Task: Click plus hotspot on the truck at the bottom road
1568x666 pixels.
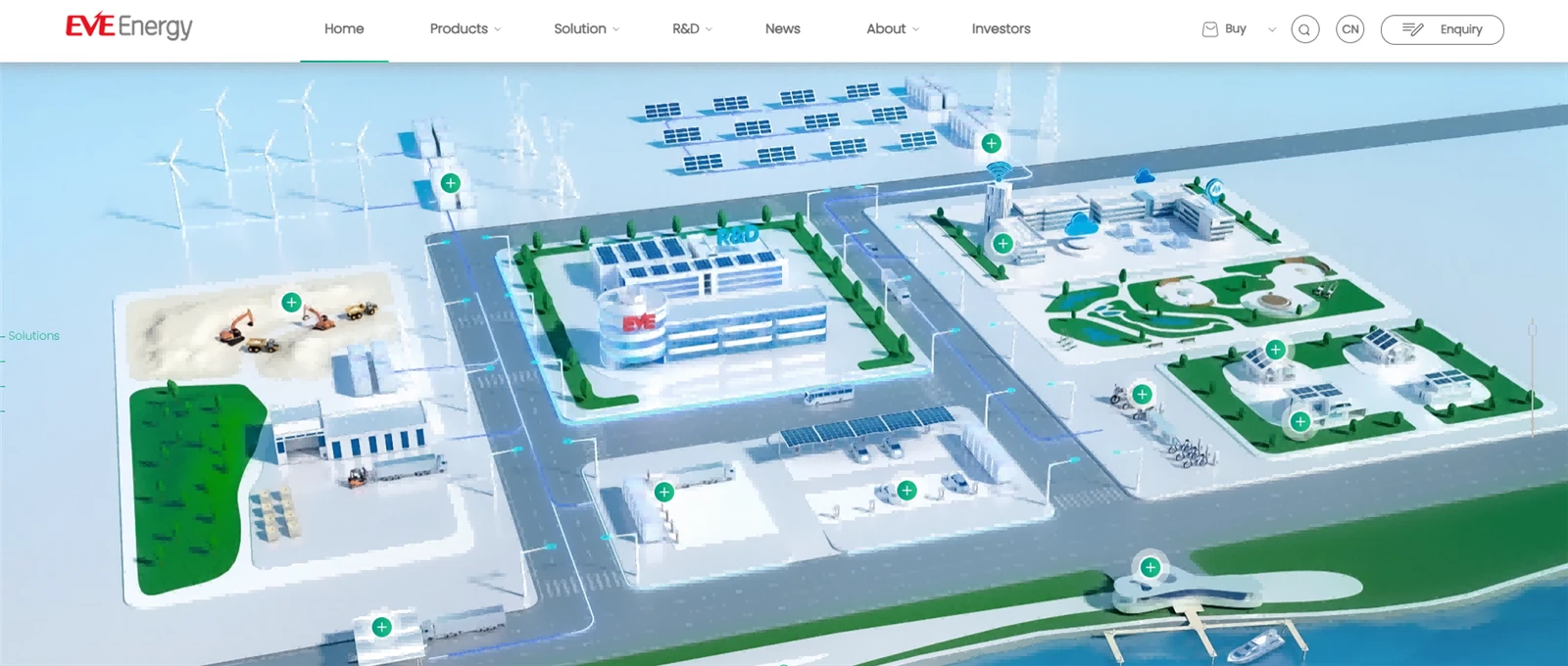Action: (382, 627)
